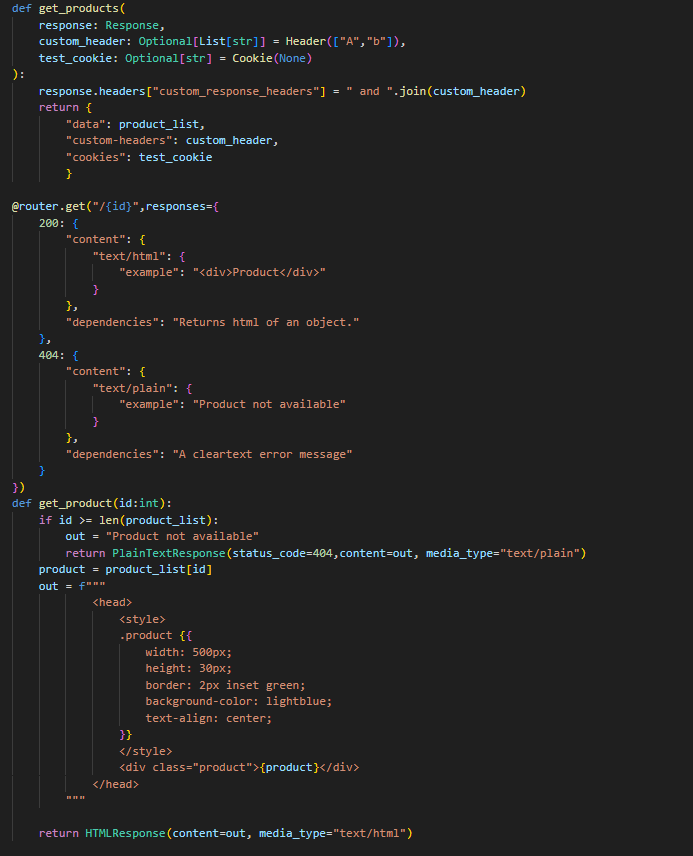Select the "custom-headers" dictionary key
The width and height of the screenshot is (693, 856).
pyautogui.click(x=119, y=140)
